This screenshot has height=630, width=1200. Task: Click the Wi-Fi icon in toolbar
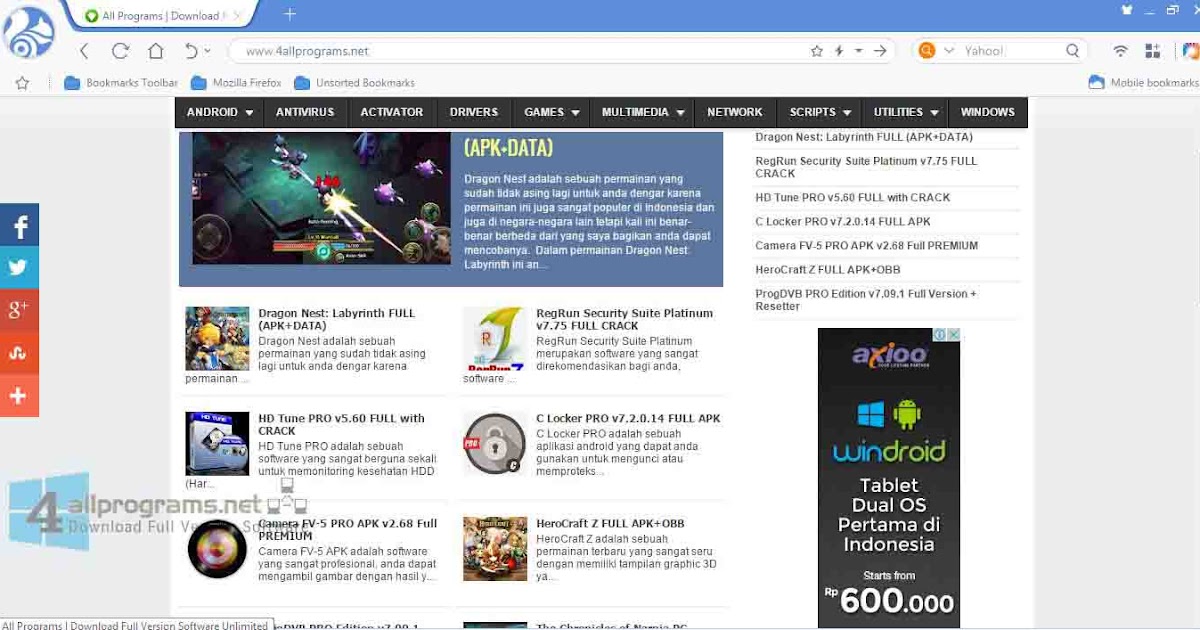1121,51
